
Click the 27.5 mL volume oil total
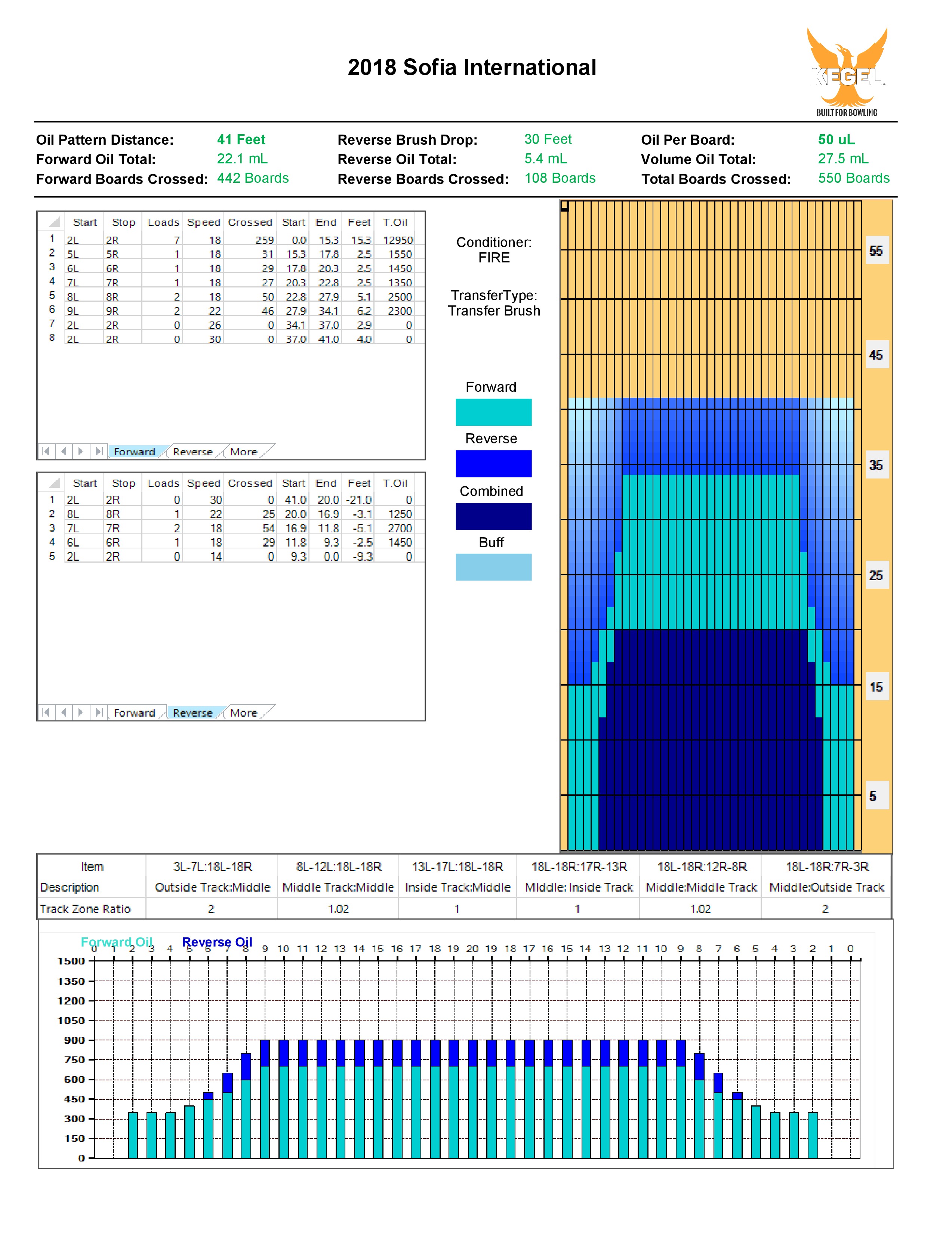click(x=843, y=159)
